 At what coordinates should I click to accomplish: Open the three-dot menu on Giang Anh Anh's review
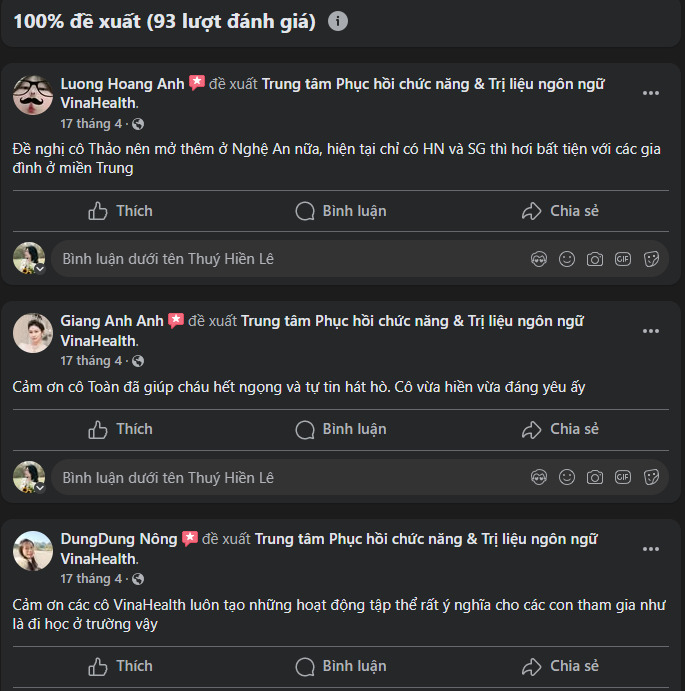pyautogui.click(x=651, y=331)
